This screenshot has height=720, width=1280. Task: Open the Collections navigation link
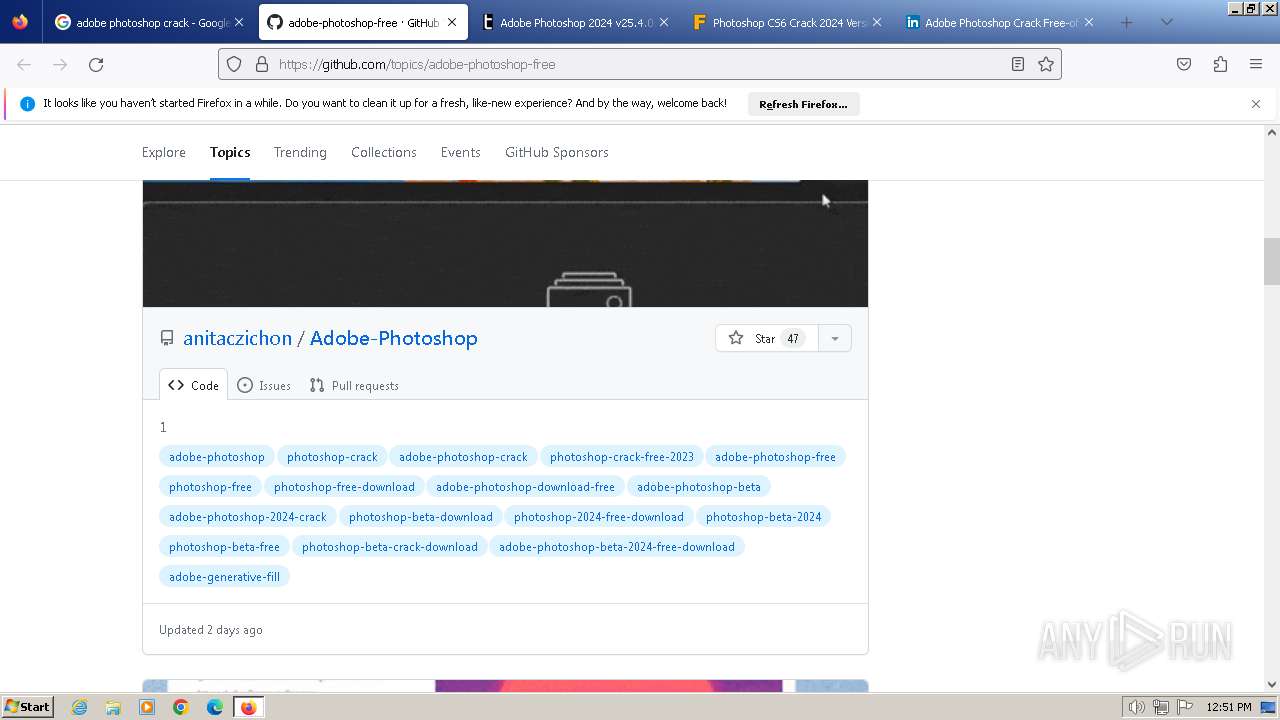pyautogui.click(x=384, y=152)
